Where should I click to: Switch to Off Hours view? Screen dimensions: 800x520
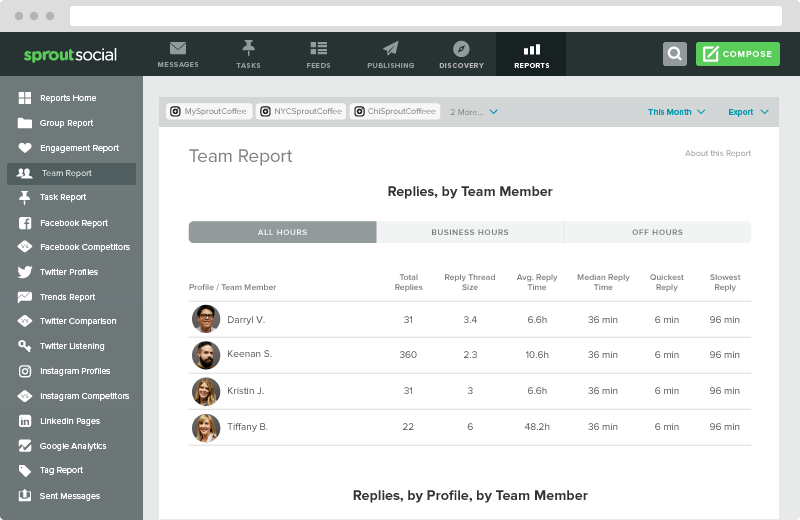(x=657, y=232)
